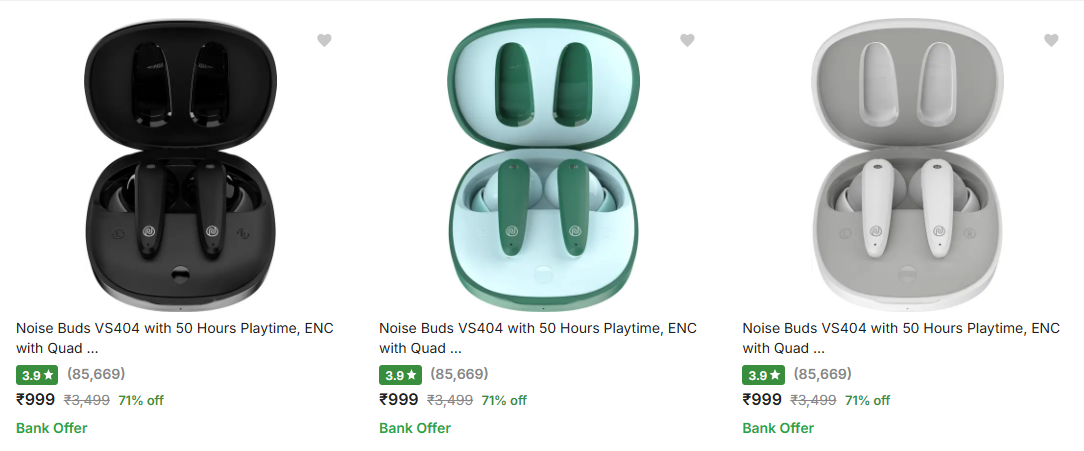1084x451 pixels.
Task: Click 3.9 star rating badge on white earbuds
Action: tap(763, 375)
